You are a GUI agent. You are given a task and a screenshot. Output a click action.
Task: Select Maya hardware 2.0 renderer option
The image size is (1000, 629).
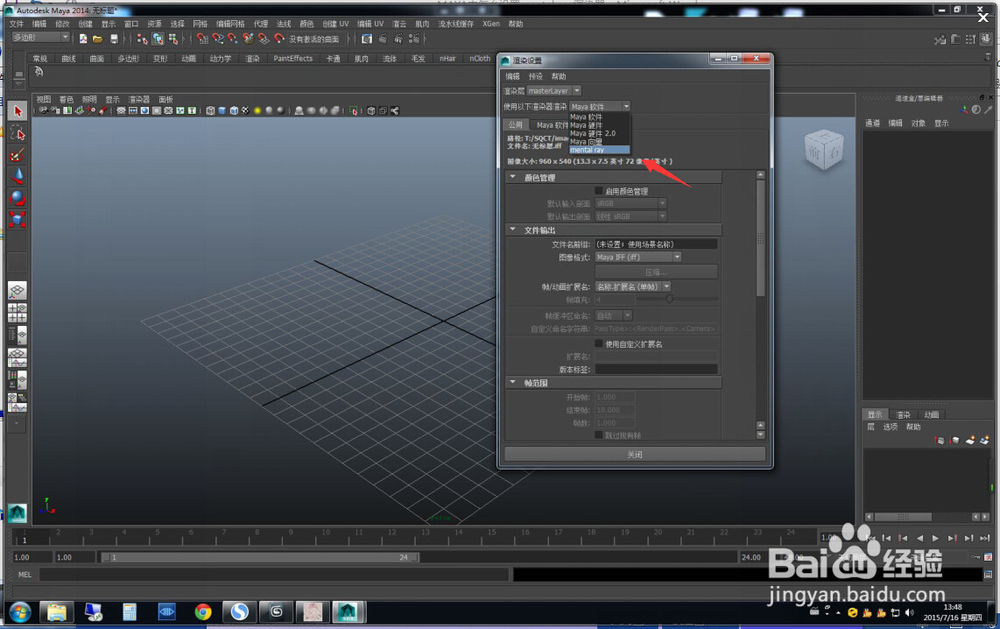point(599,133)
